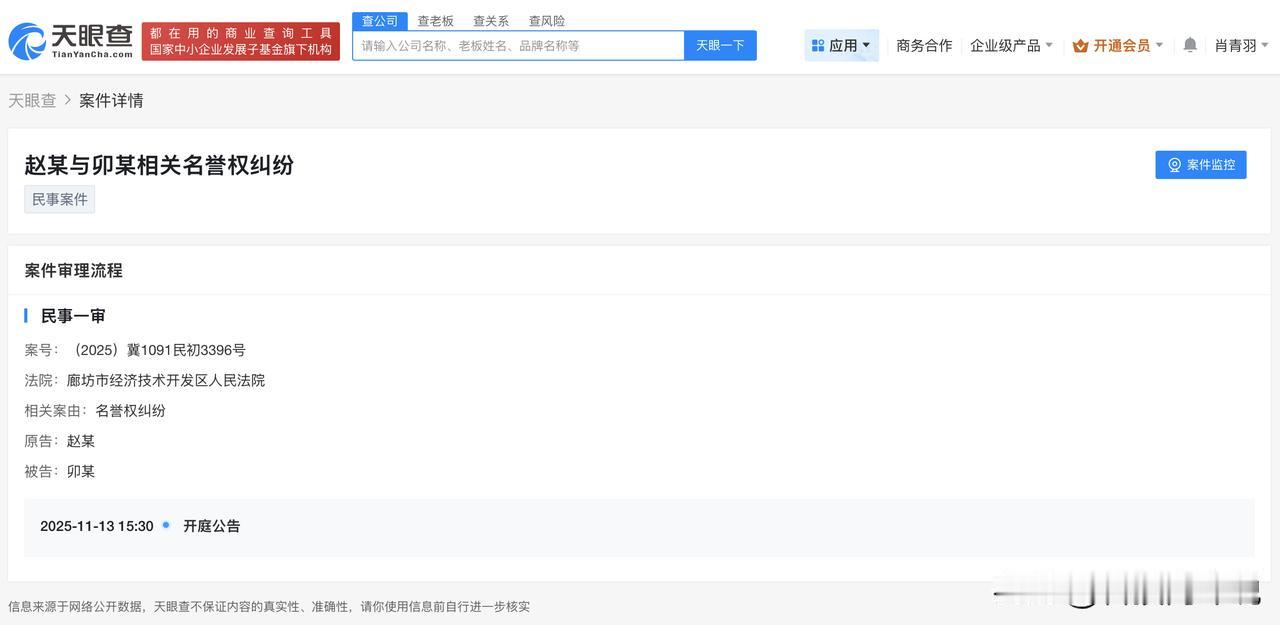
Task: Click case number （2025）冀1091民初3396号
Action: pos(156,350)
